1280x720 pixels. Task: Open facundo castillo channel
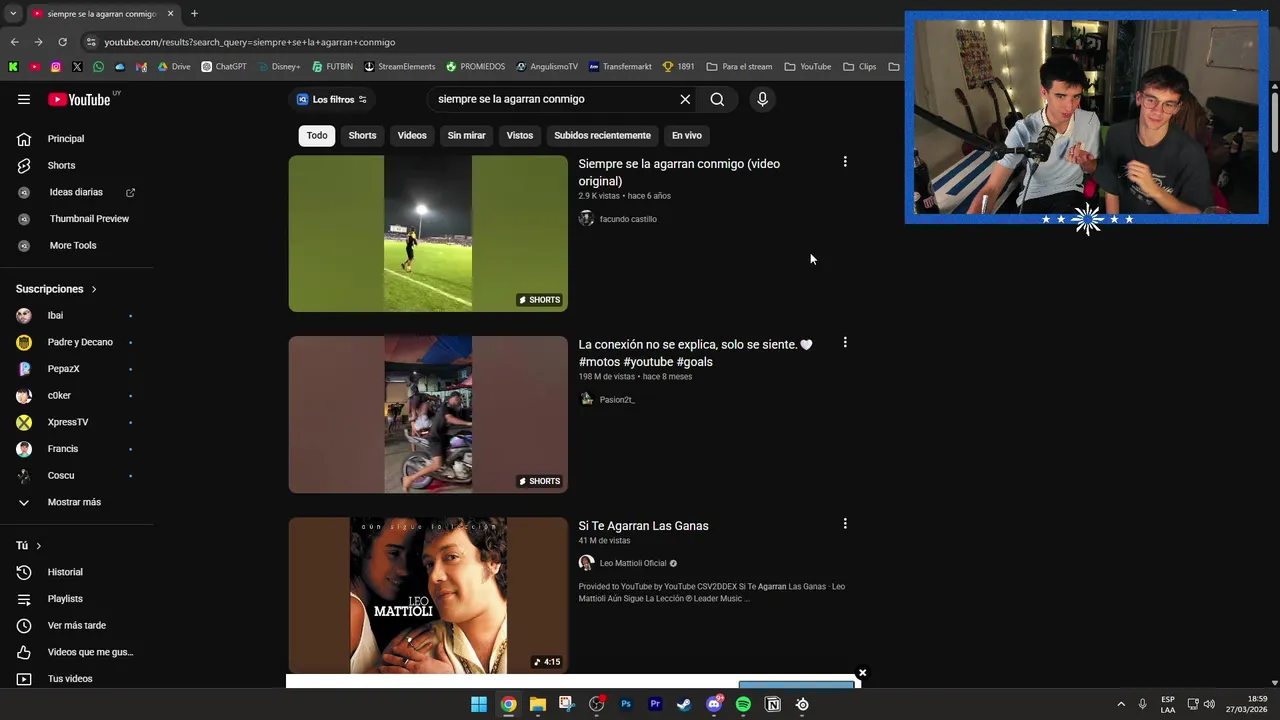[628, 219]
